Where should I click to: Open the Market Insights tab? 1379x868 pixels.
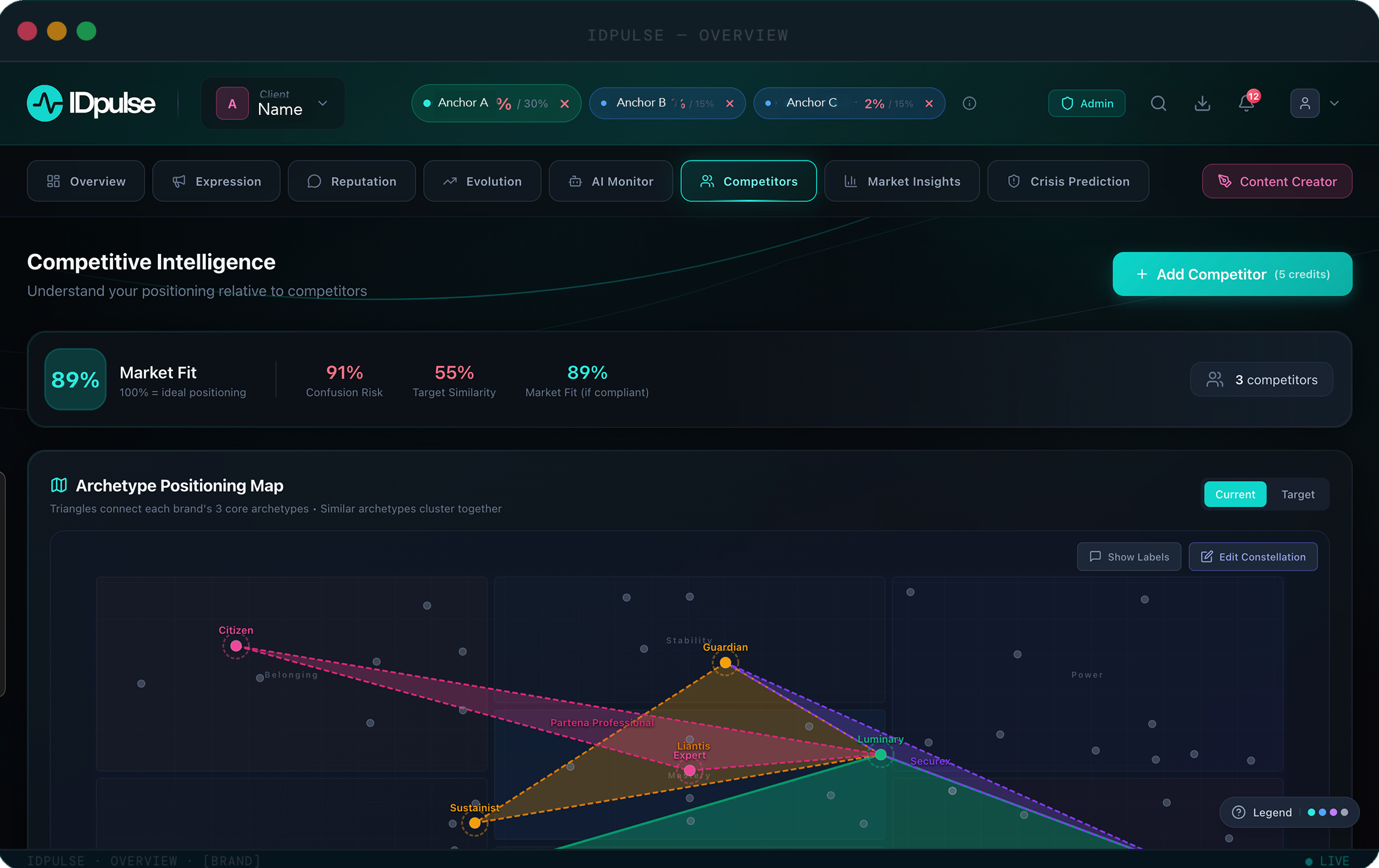click(902, 181)
